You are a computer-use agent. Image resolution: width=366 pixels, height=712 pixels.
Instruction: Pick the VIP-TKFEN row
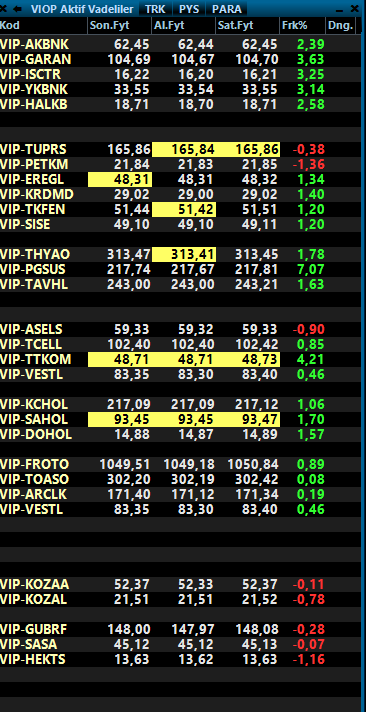181,209
